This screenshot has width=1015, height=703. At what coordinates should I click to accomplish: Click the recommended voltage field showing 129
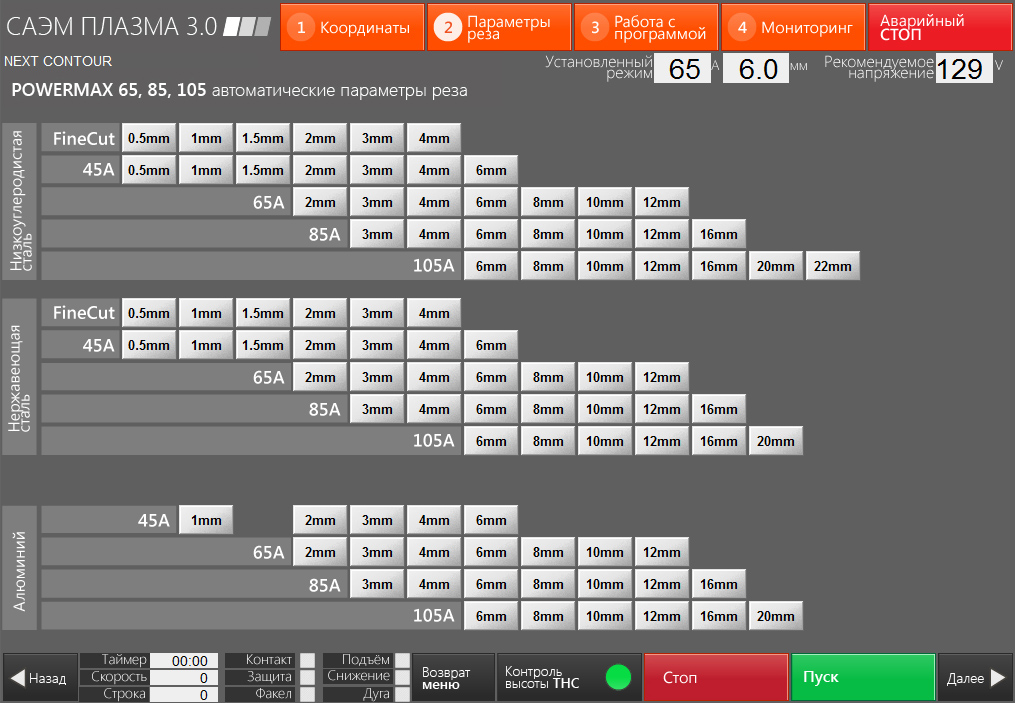click(964, 69)
